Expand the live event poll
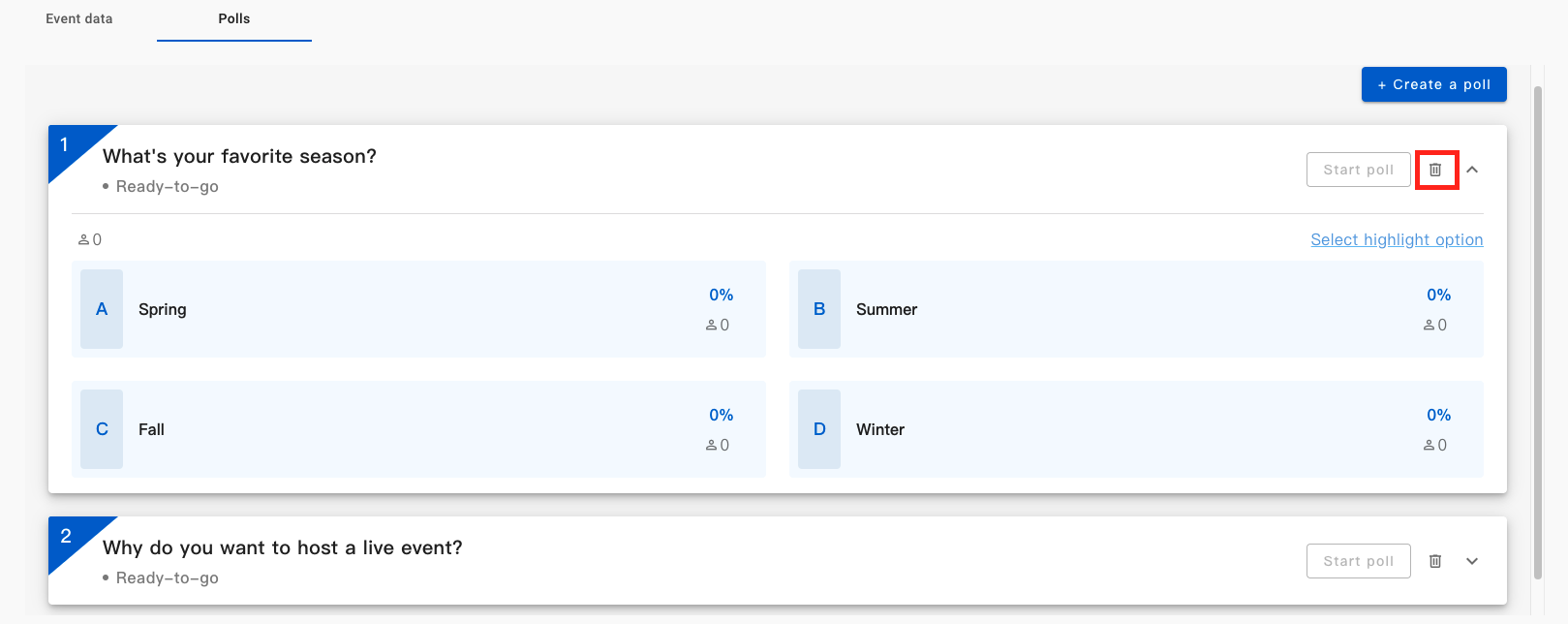The height and width of the screenshot is (624, 1568). click(x=1472, y=561)
